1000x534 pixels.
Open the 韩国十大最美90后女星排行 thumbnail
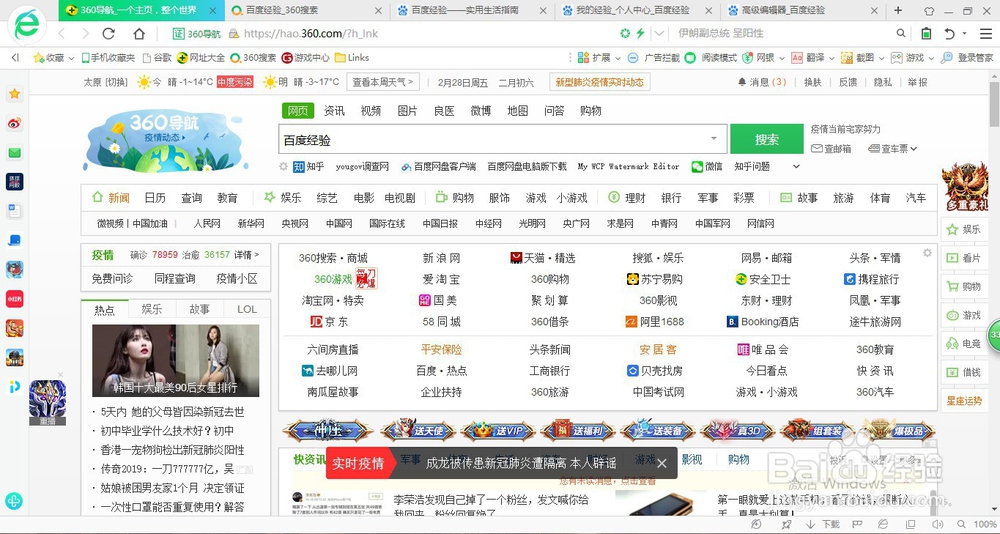coord(175,360)
